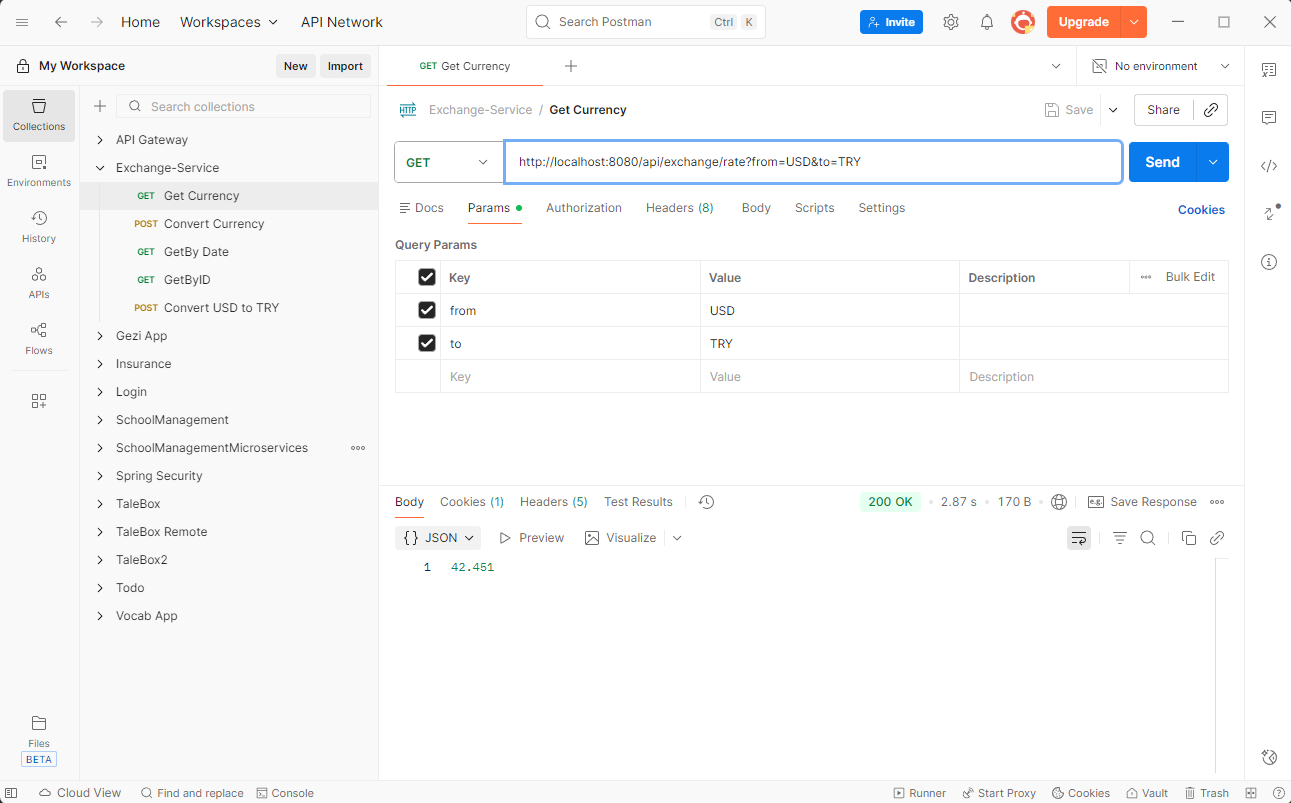The width and height of the screenshot is (1291, 803).
Task: Open the settings gear icon
Action: coord(951,22)
